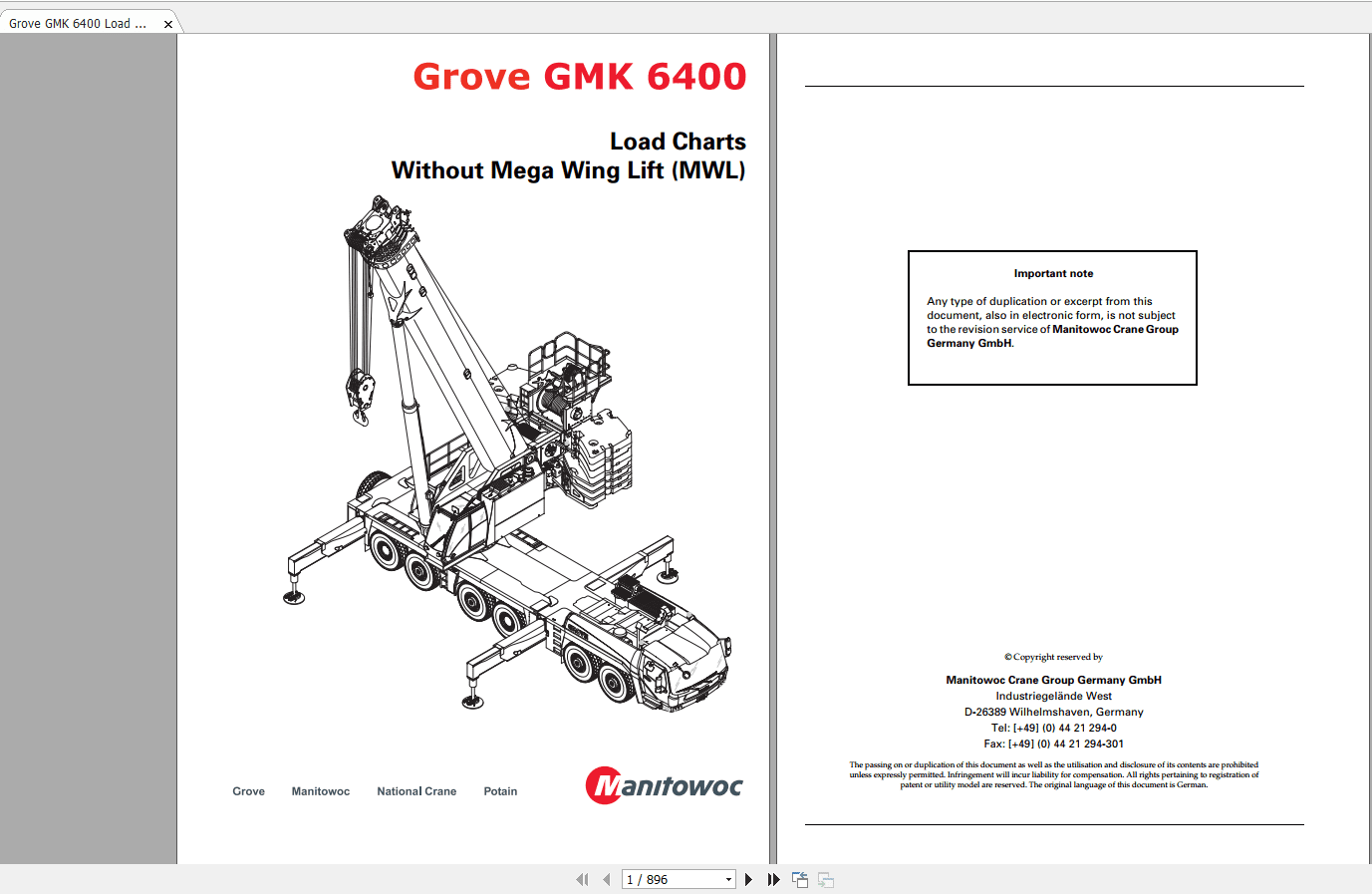1372x894 pixels.
Task: Go to the first page of the document
Action: tap(582, 879)
